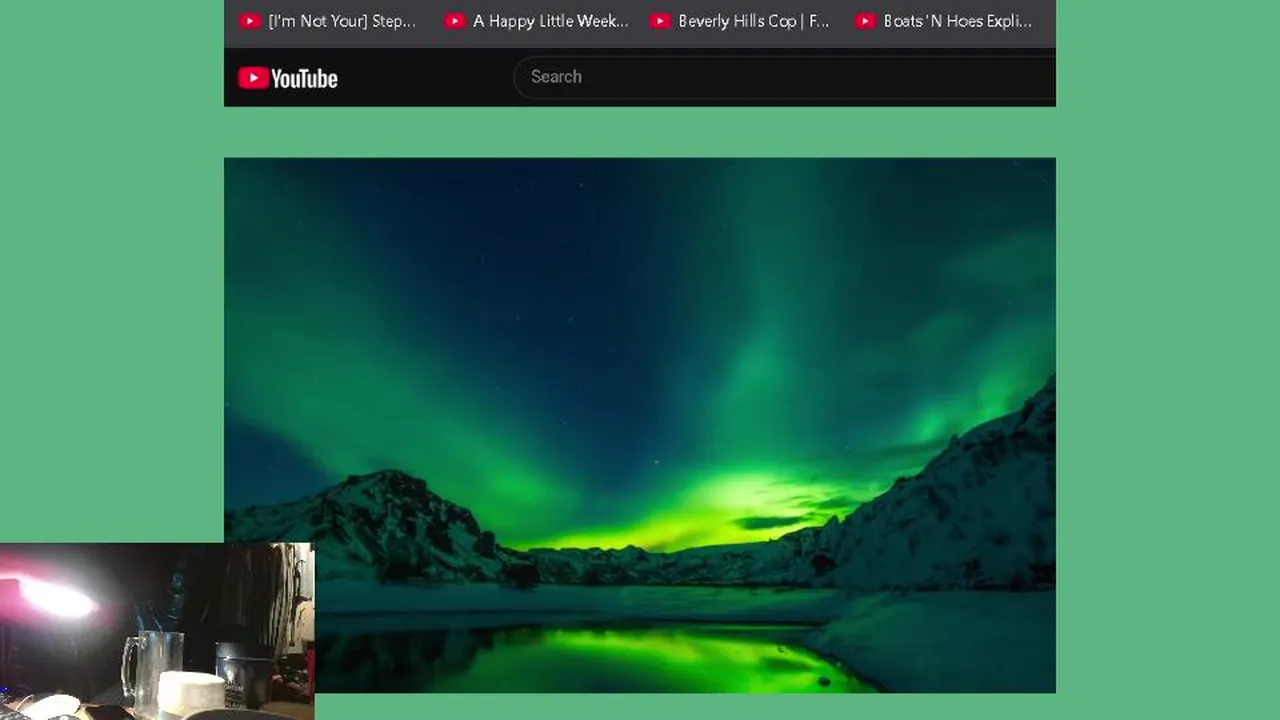The width and height of the screenshot is (1280, 720).
Task: Click the webcam overlay with beer mug
Action: 157,631
